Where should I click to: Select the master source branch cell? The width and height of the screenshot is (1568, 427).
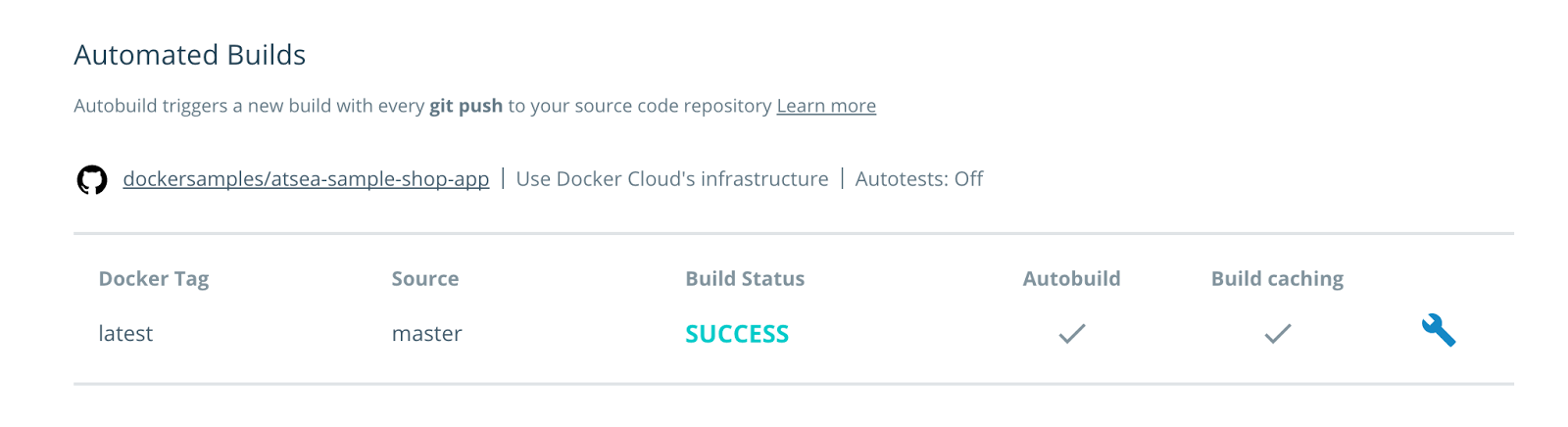click(x=426, y=334)
